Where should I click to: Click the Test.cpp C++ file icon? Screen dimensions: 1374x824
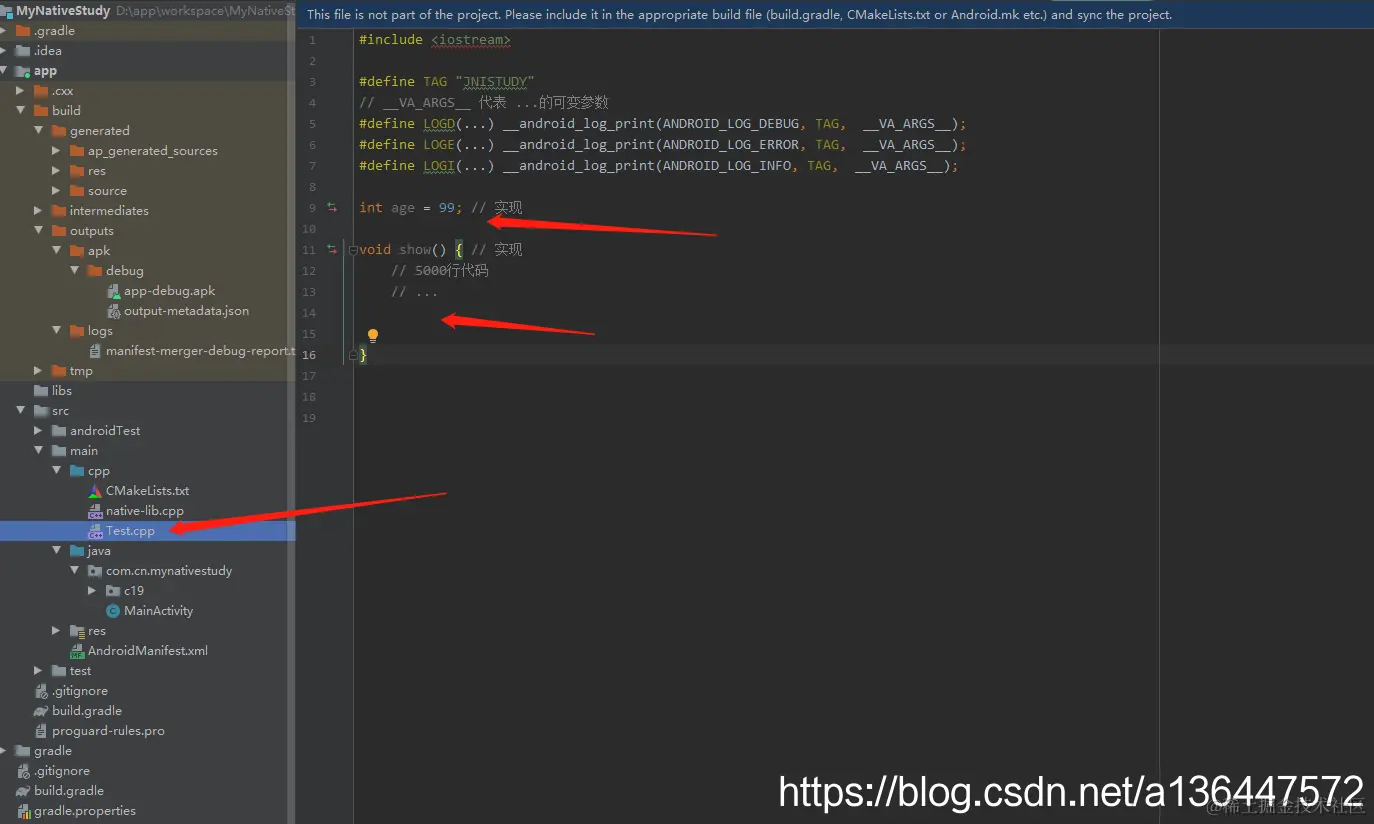click(x=96, y=531)
